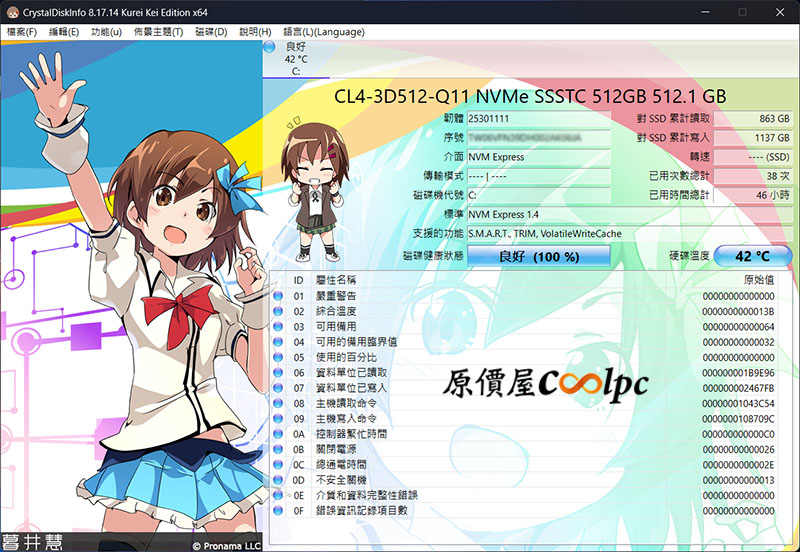Select the 不安全關機 attribute name

341,480
